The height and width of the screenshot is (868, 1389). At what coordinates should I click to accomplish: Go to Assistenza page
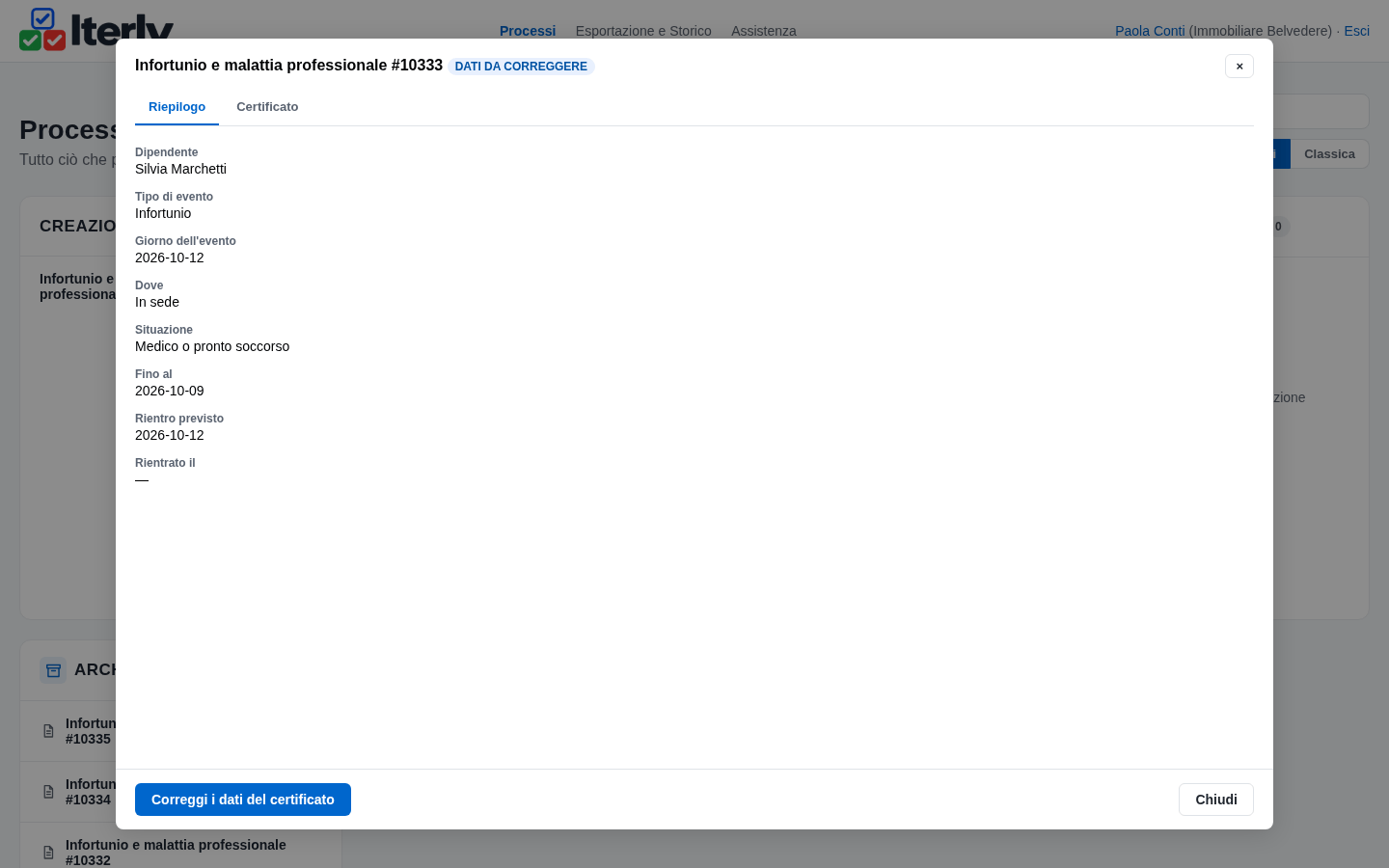pos(764,31)
